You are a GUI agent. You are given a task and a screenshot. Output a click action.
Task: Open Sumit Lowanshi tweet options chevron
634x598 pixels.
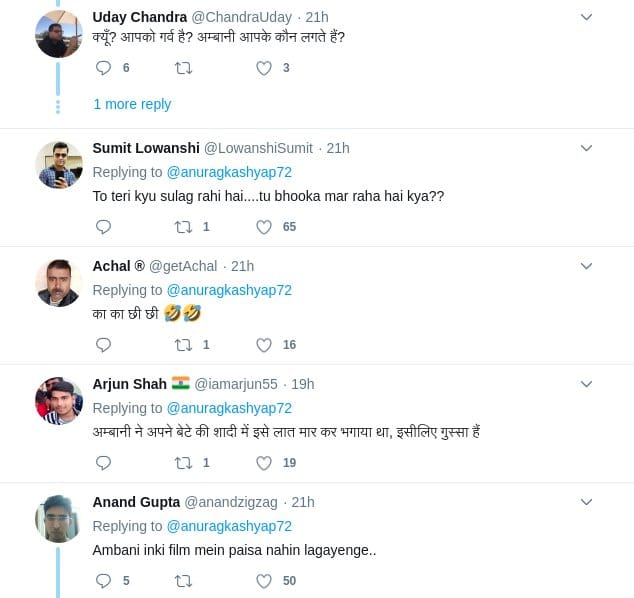tap(587, 148)
